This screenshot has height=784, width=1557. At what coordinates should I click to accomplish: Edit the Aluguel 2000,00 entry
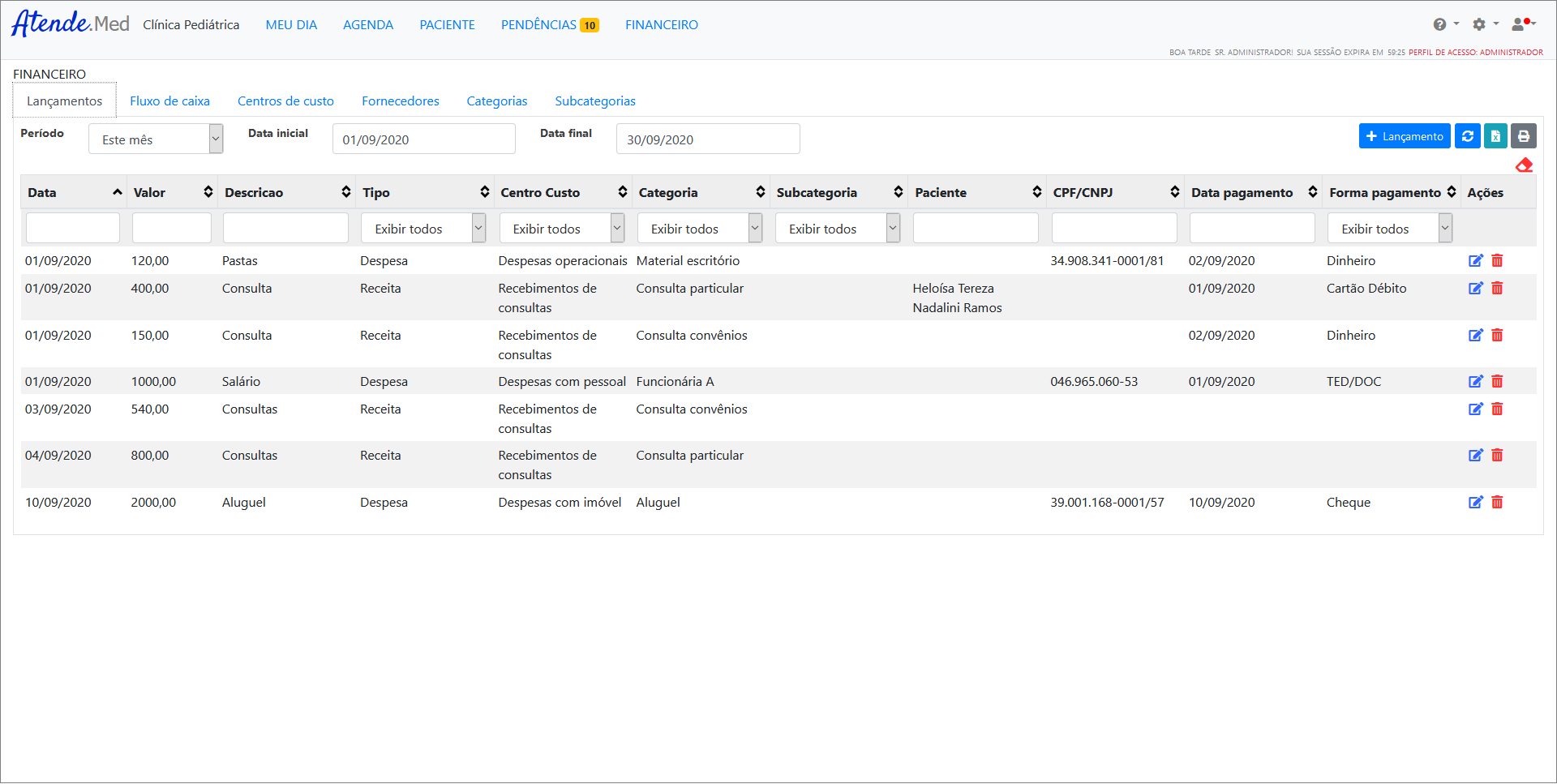click(1476, 503)
